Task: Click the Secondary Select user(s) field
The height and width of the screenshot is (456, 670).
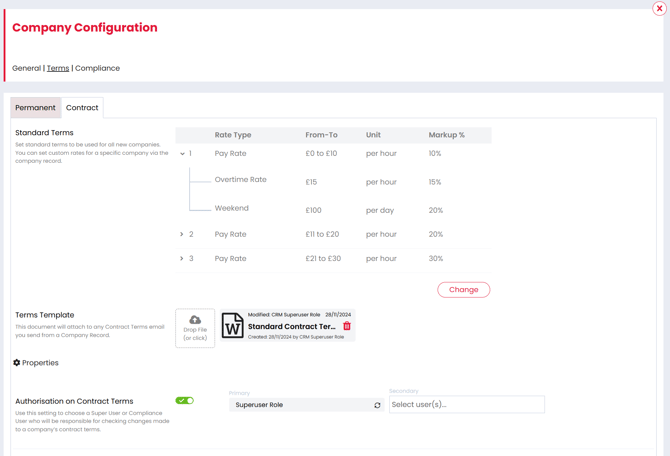Action: [467, 404]
